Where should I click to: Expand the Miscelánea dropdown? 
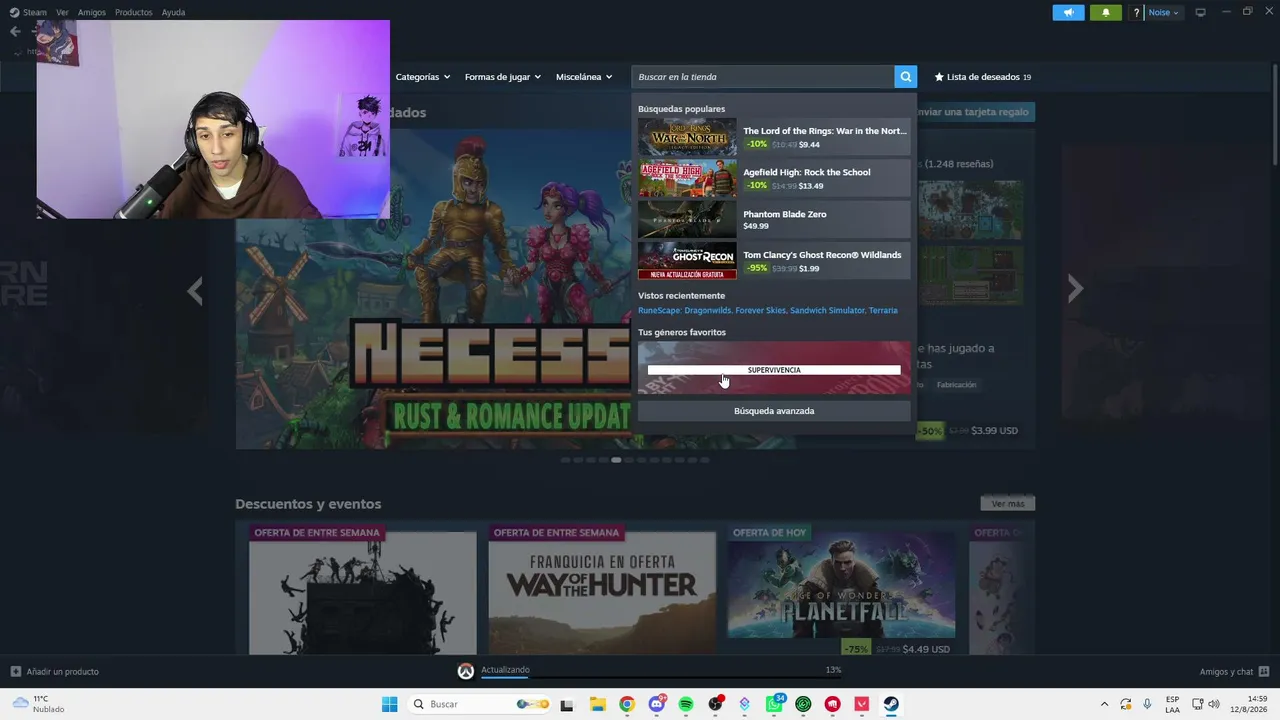584,77
